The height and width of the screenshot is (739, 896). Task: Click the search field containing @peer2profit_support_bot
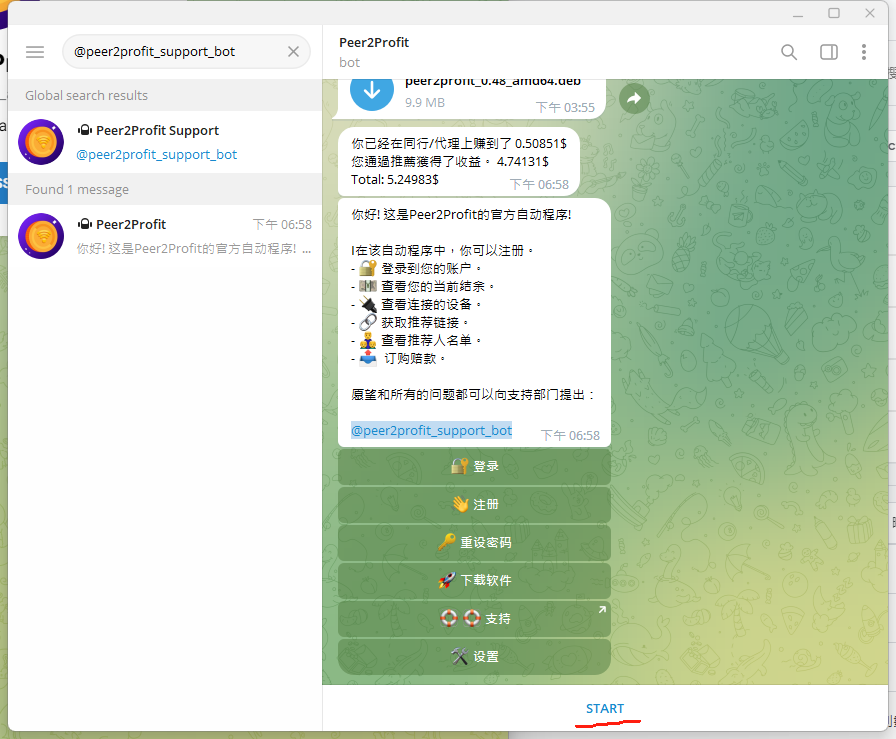coord(186,52)
